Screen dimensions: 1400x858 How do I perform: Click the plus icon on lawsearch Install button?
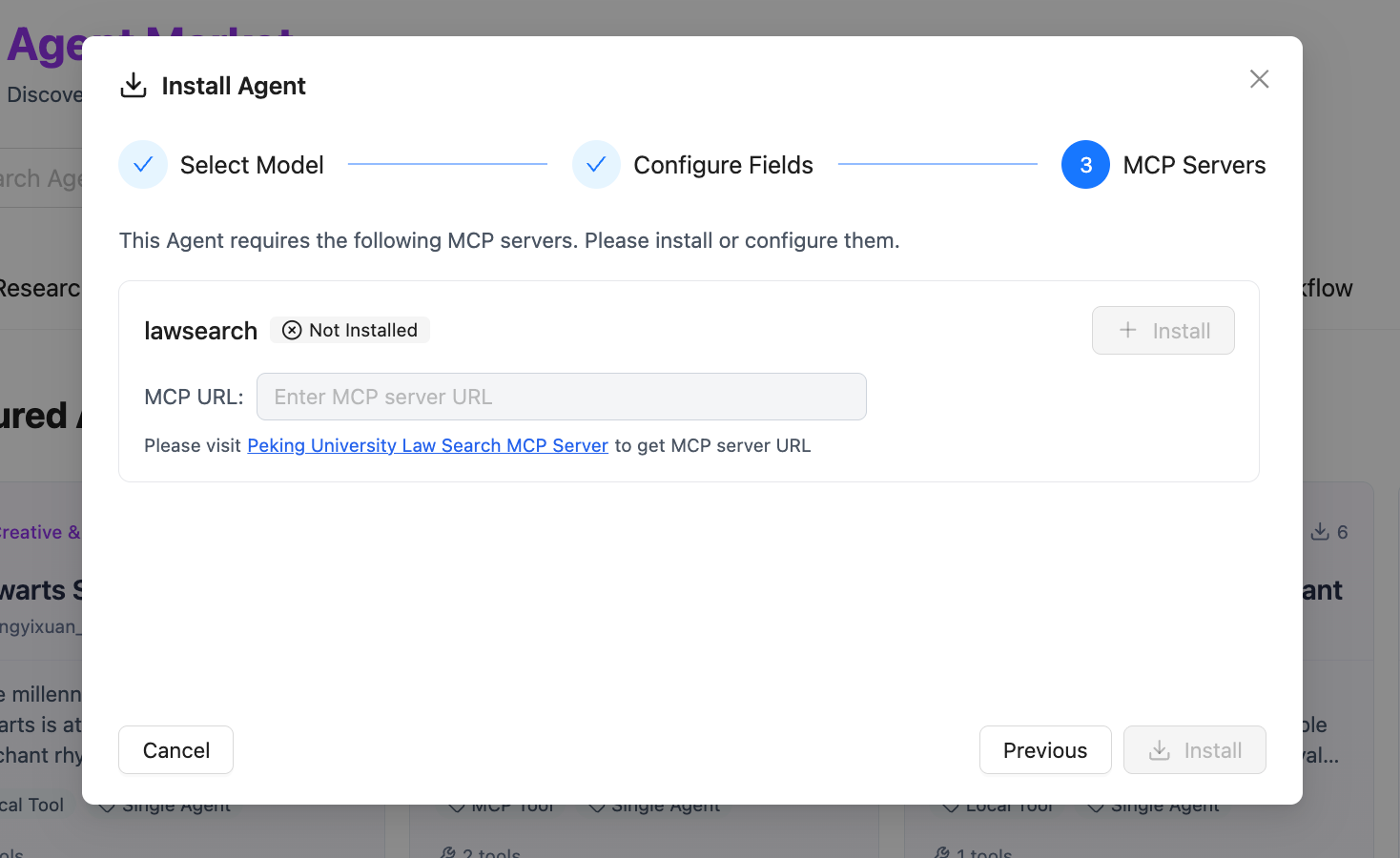1127,330
